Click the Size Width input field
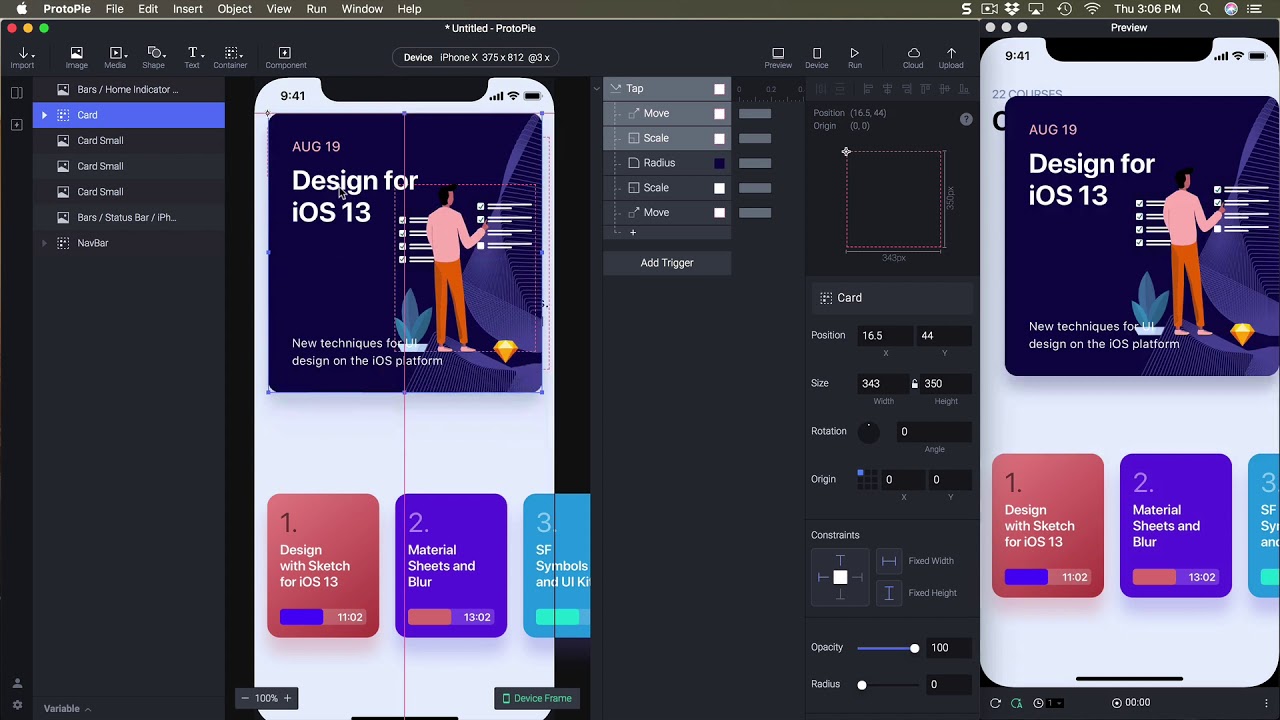Image resolution: width=1280 pixels, height=720 pixels. click(x=883, y=384)
